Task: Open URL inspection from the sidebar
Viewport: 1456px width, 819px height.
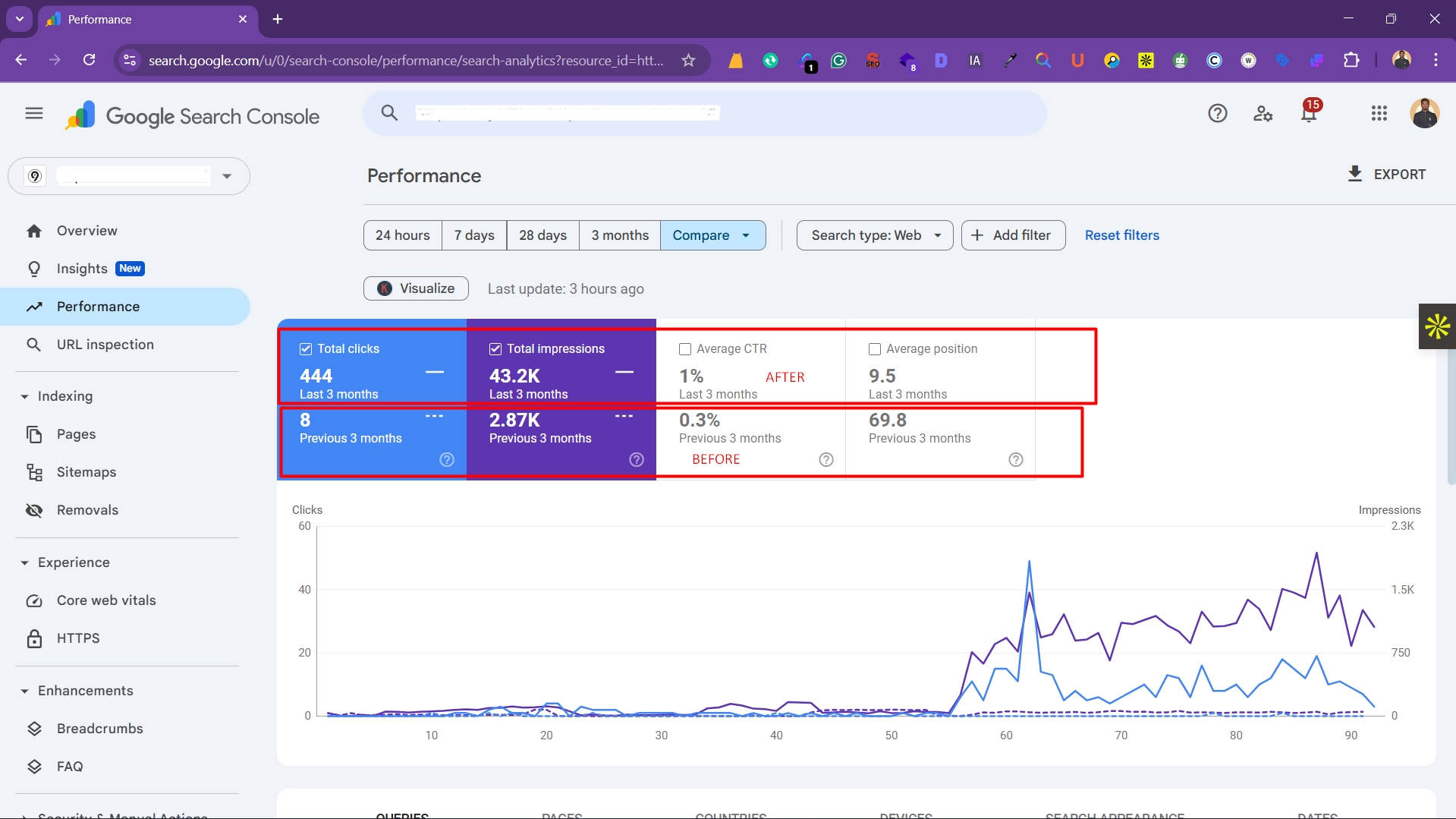Action: click(105, 345)
